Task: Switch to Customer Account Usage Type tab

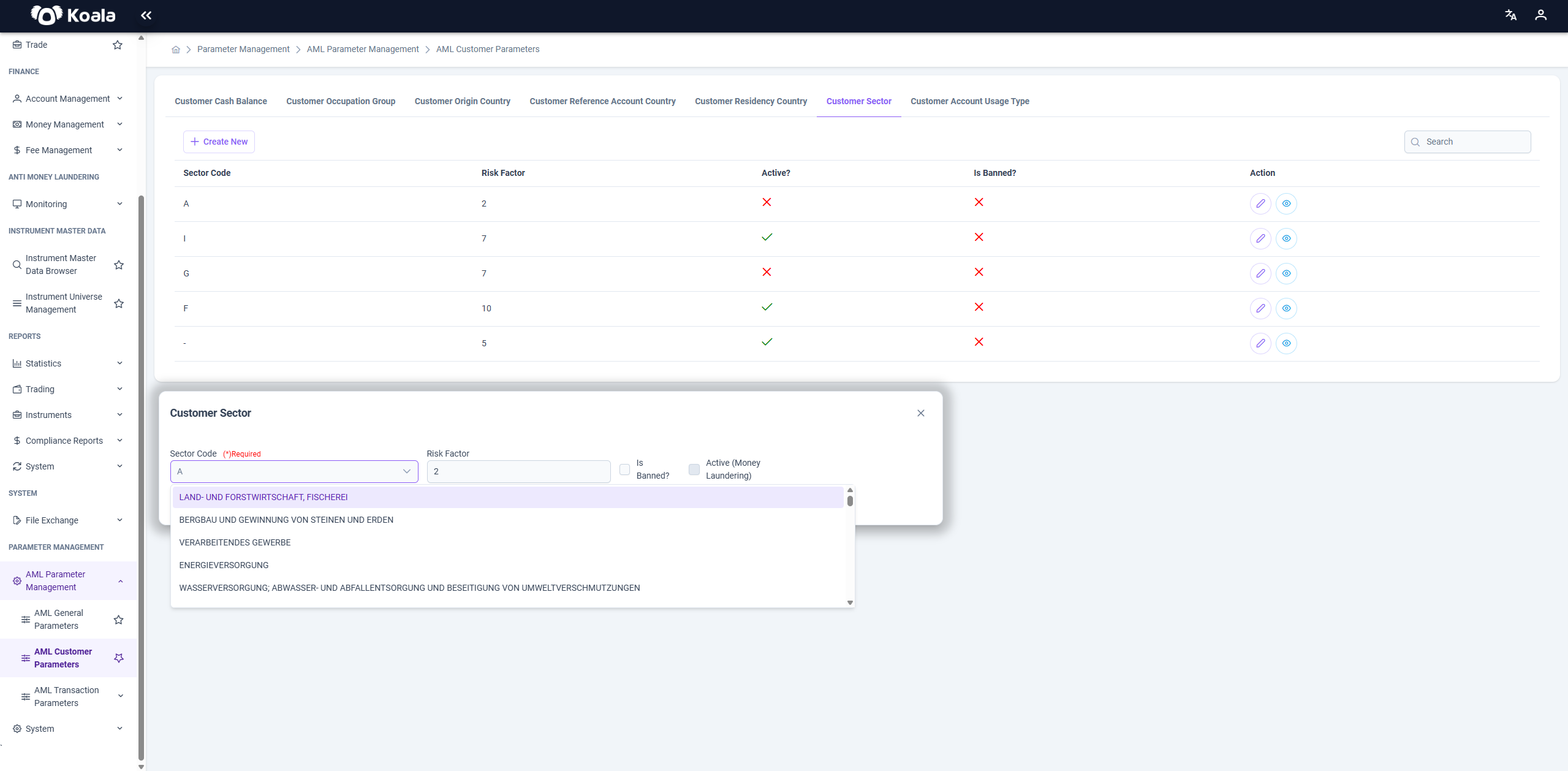Action: point(969,102)
